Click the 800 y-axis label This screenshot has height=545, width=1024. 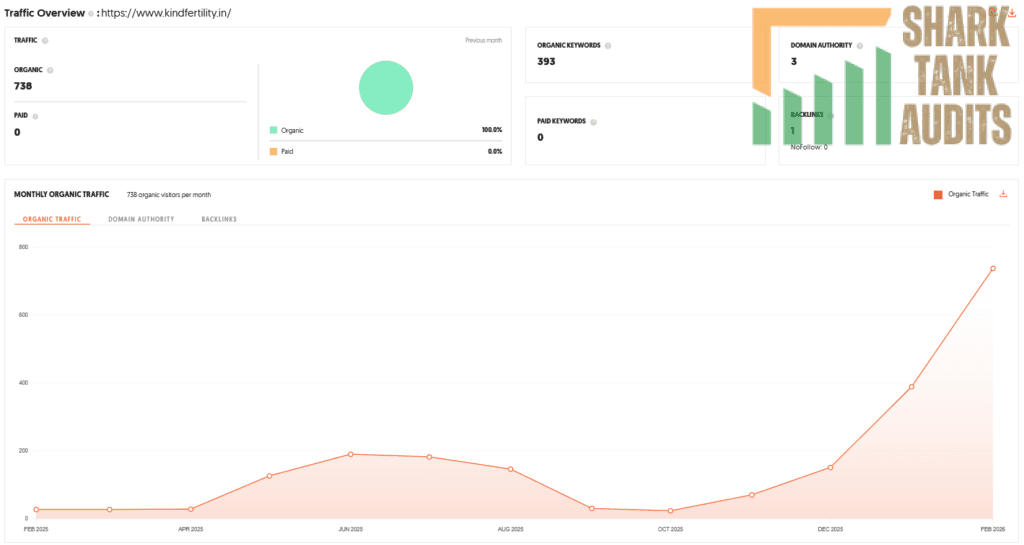click(24, 247)
